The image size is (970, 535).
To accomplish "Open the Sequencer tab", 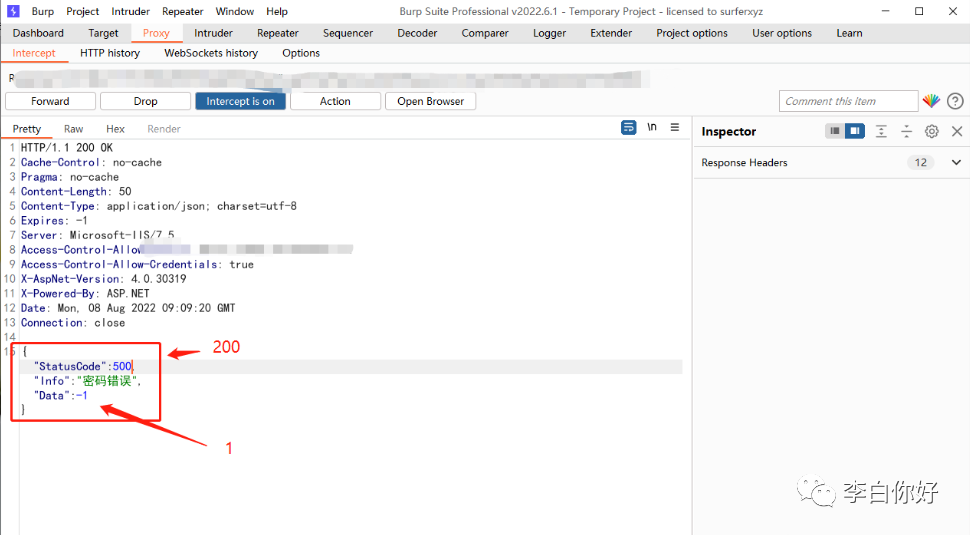I will 348,33.
